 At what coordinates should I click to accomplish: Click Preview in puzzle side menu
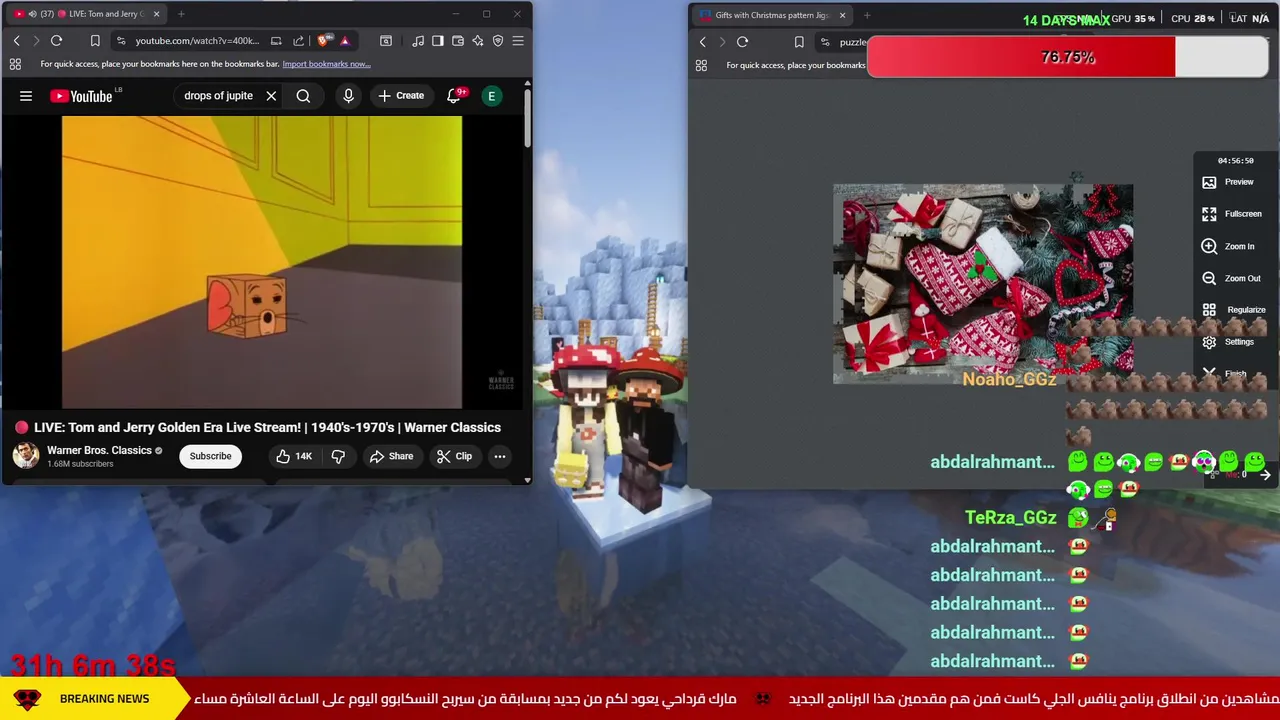pyautogui.click(x=1231, y=182)
